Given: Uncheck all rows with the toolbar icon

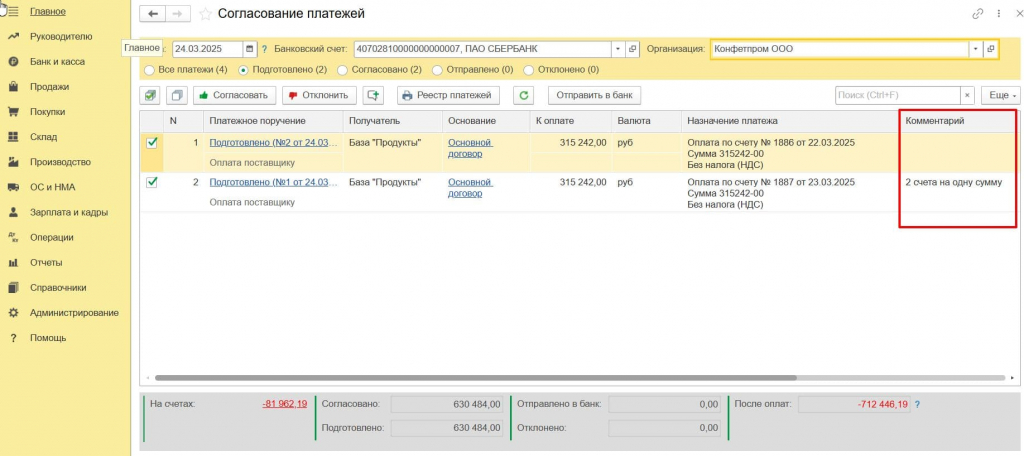Looking at the screenshot, I should point(177,95).
